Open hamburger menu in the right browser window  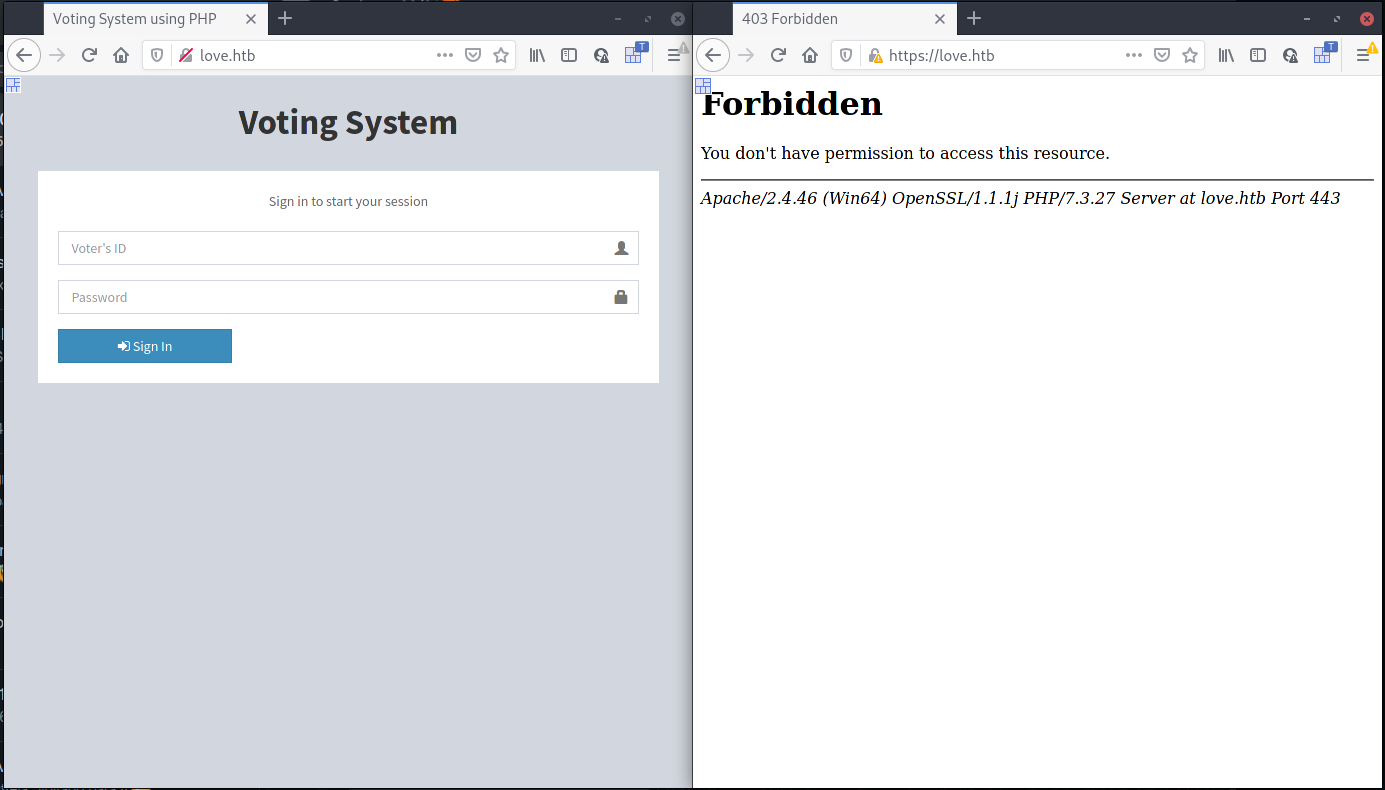[1363, 56]
